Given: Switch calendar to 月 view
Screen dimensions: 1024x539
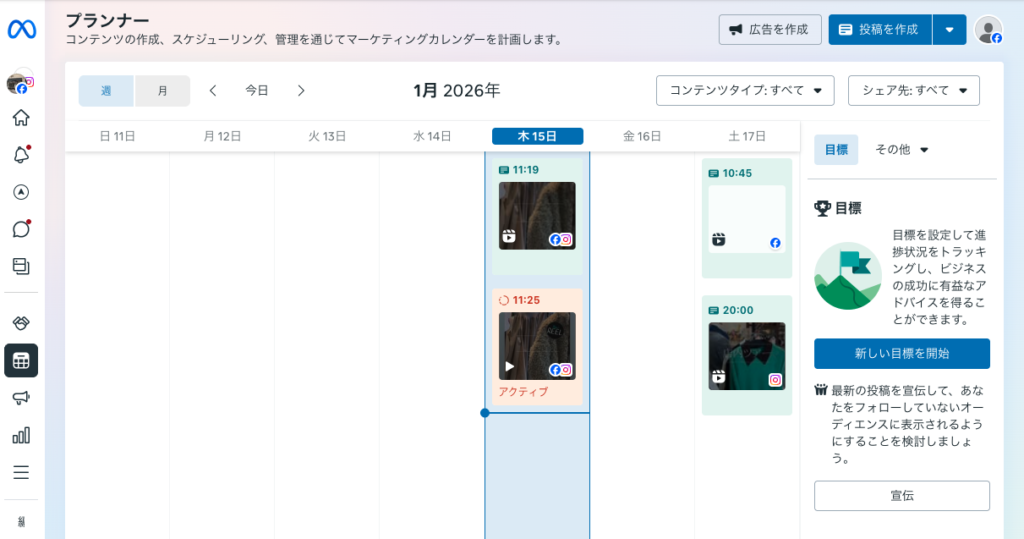Looking at the screenshot, I should pyautogui.click(x=163, y=91).
